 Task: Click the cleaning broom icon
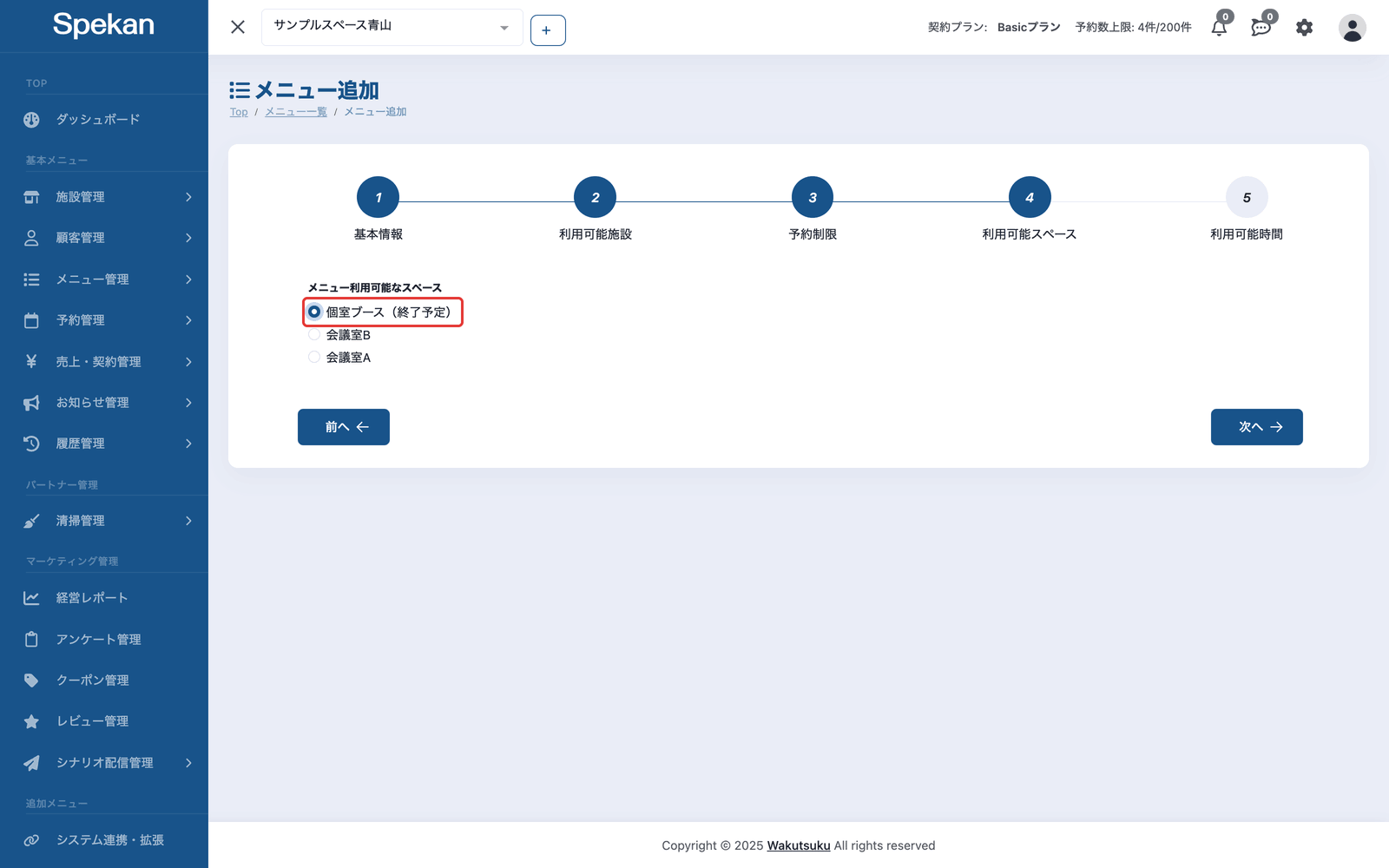coord(31,521)
